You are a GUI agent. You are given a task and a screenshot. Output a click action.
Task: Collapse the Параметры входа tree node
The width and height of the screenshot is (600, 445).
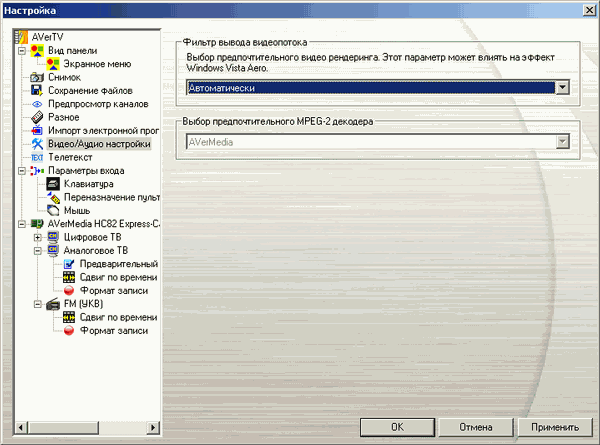[21, 171]
